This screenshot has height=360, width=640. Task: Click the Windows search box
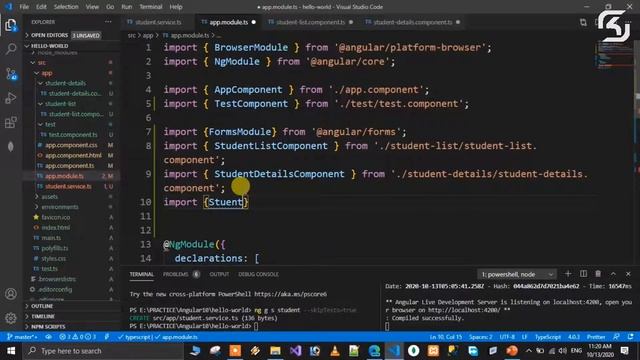[x=104, y=351]
